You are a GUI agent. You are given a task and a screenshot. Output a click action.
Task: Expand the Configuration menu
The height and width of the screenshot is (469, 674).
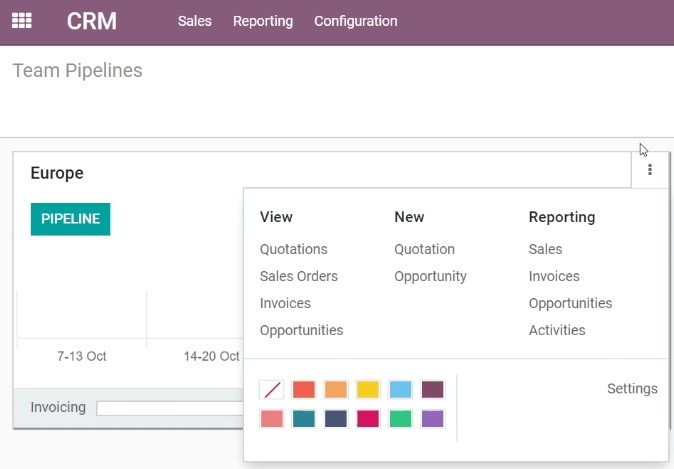[355, 21]
